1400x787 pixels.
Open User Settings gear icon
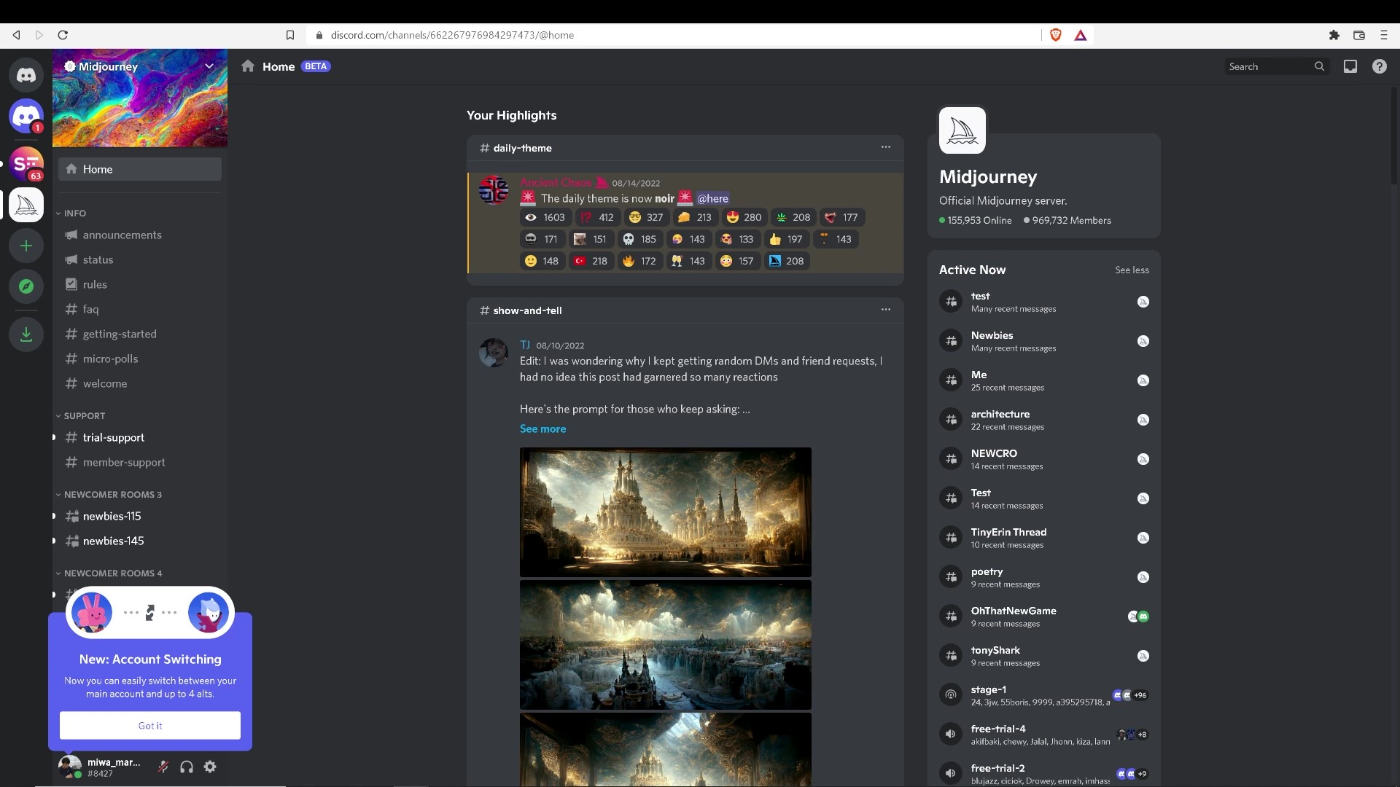click(210, 766)
